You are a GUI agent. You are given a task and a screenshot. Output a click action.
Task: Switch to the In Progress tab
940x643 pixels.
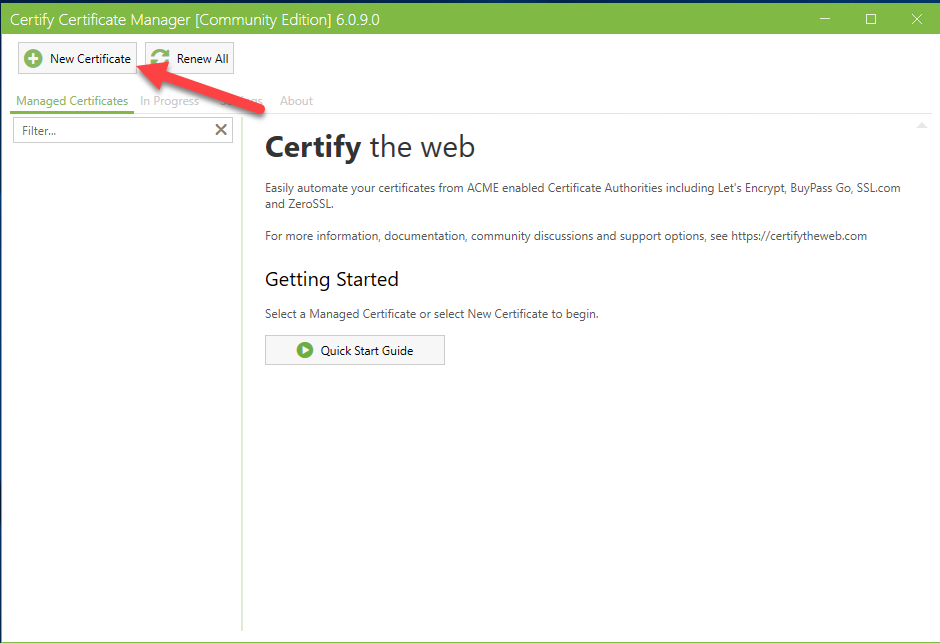click(170, 101)
